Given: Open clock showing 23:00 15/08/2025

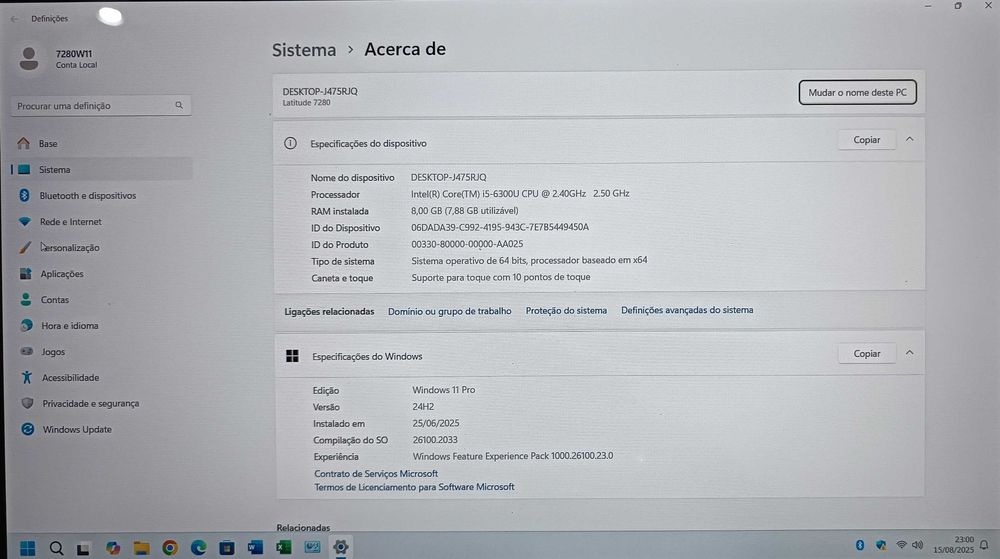Looking at the screenshot, I should coord(953,545).
